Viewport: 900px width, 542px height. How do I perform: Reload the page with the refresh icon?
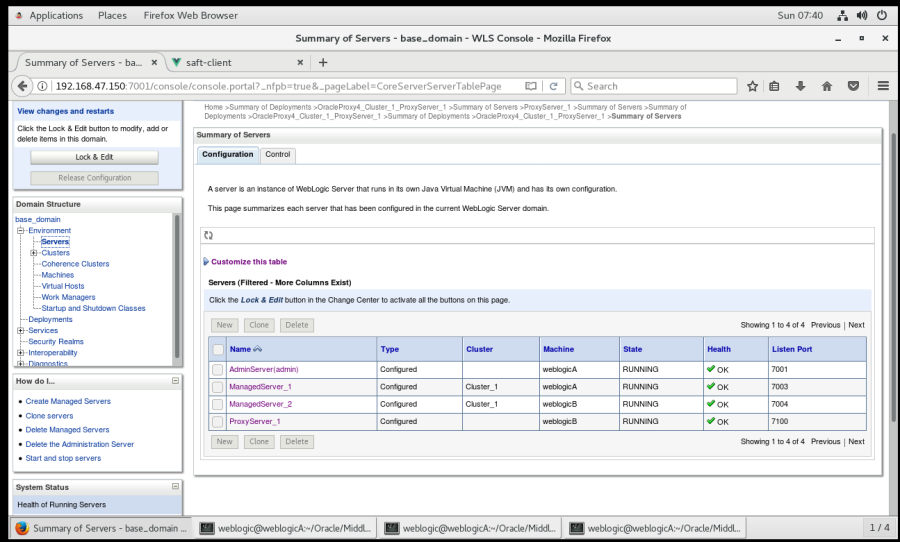pyautogui.click(x=553, y=86)
